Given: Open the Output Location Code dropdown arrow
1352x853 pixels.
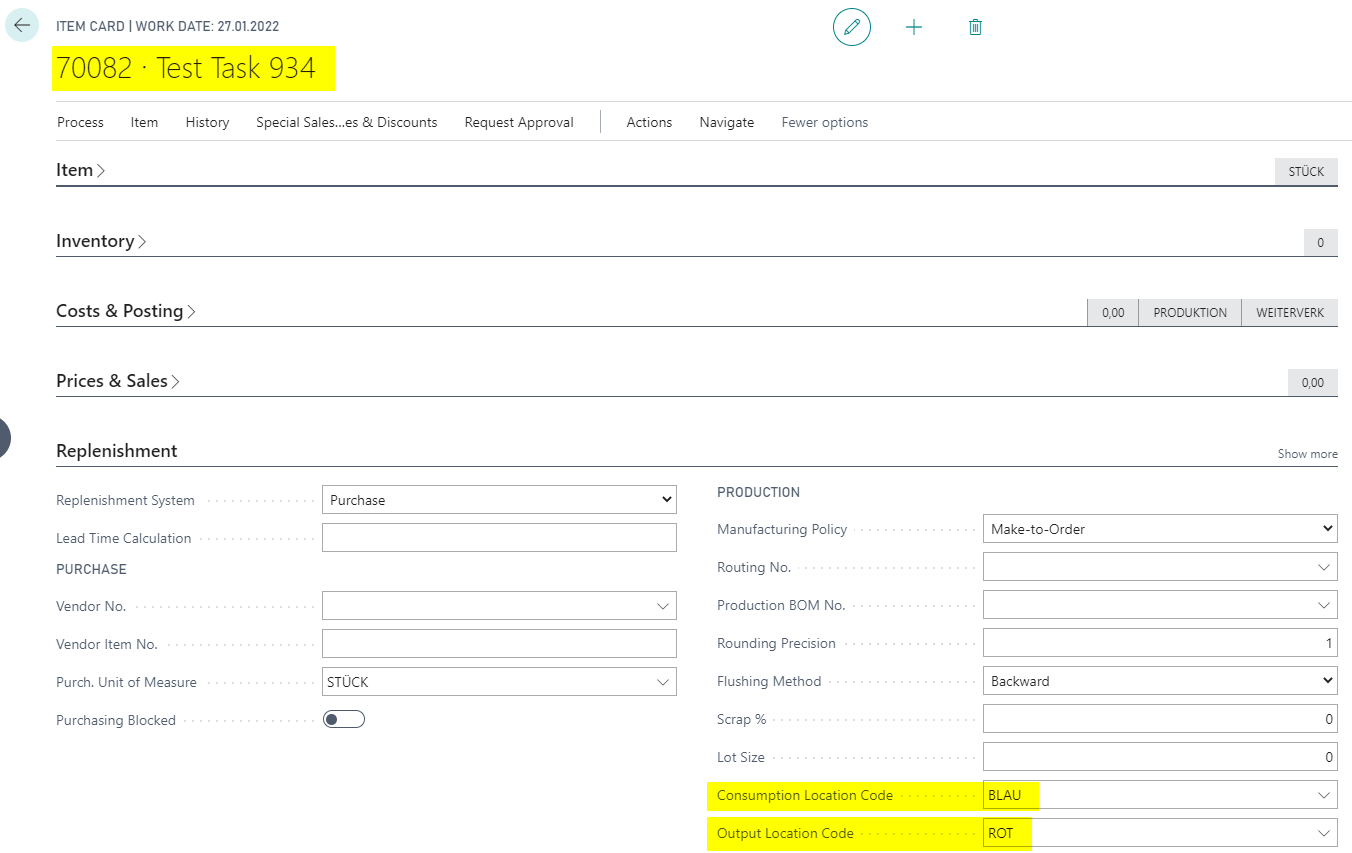Looking at the screenshot, I should tap(1324, 833).
